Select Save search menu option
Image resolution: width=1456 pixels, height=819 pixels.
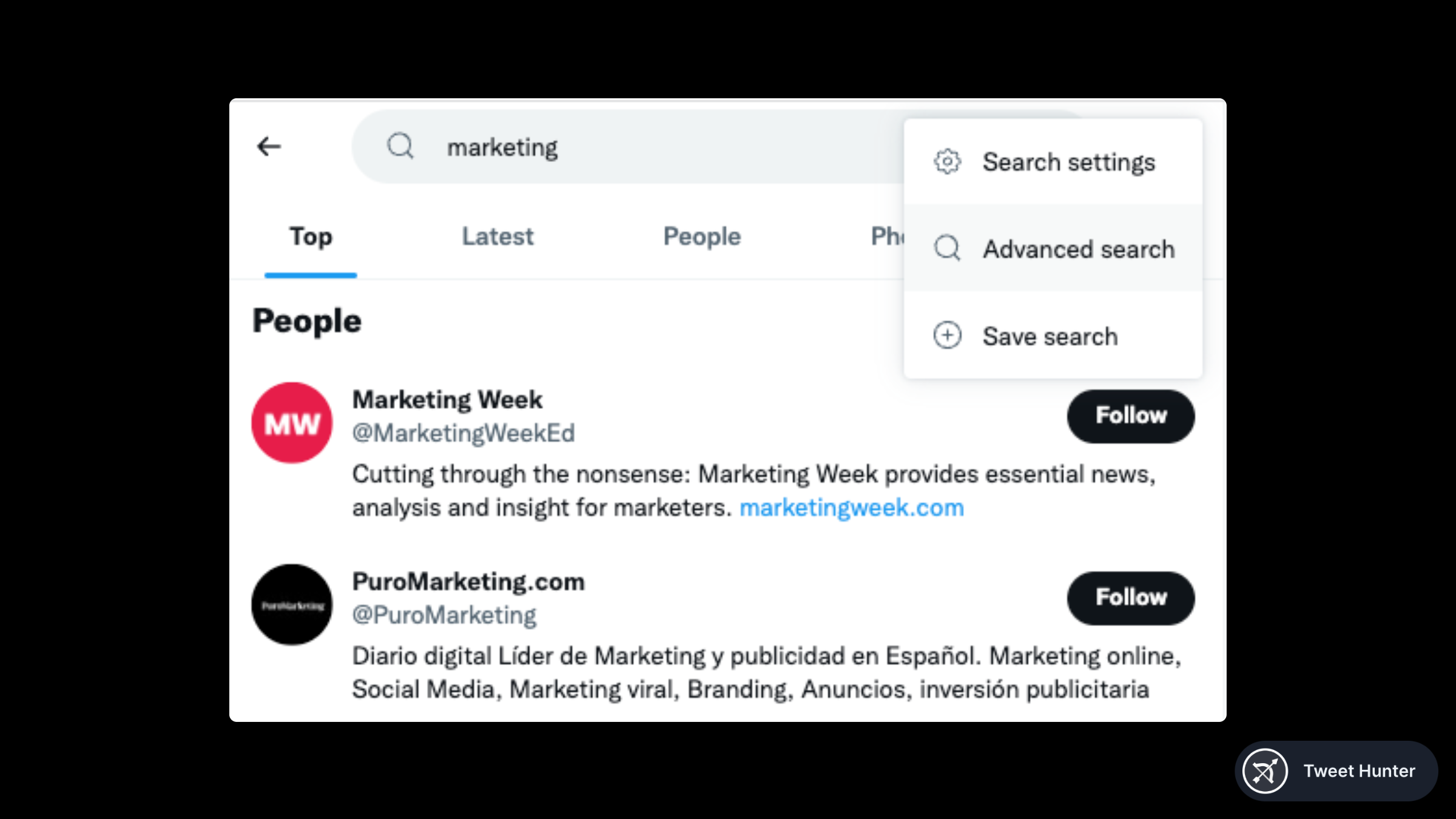pos(1050,336)
